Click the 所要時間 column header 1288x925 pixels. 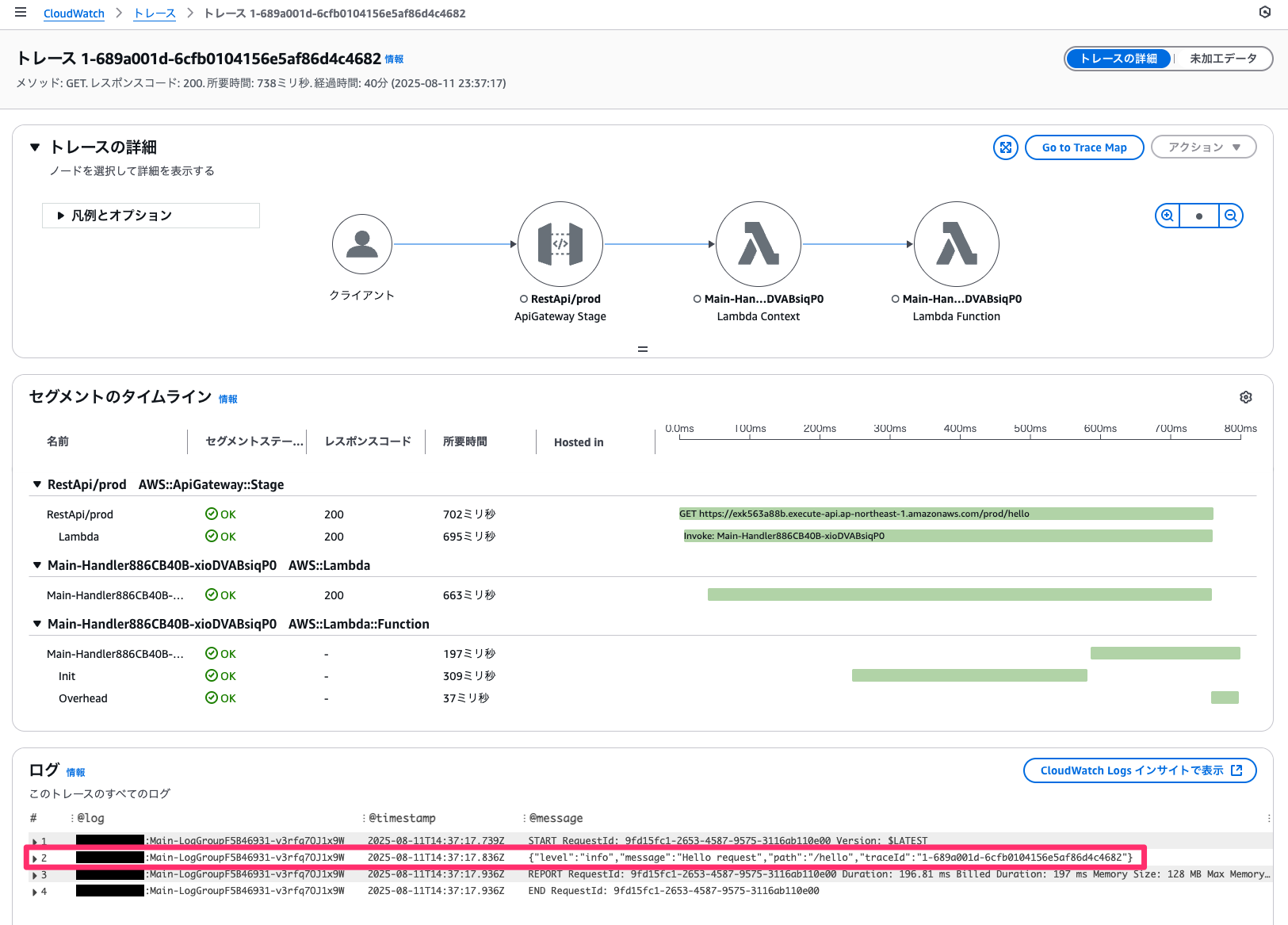pos(465,441)
